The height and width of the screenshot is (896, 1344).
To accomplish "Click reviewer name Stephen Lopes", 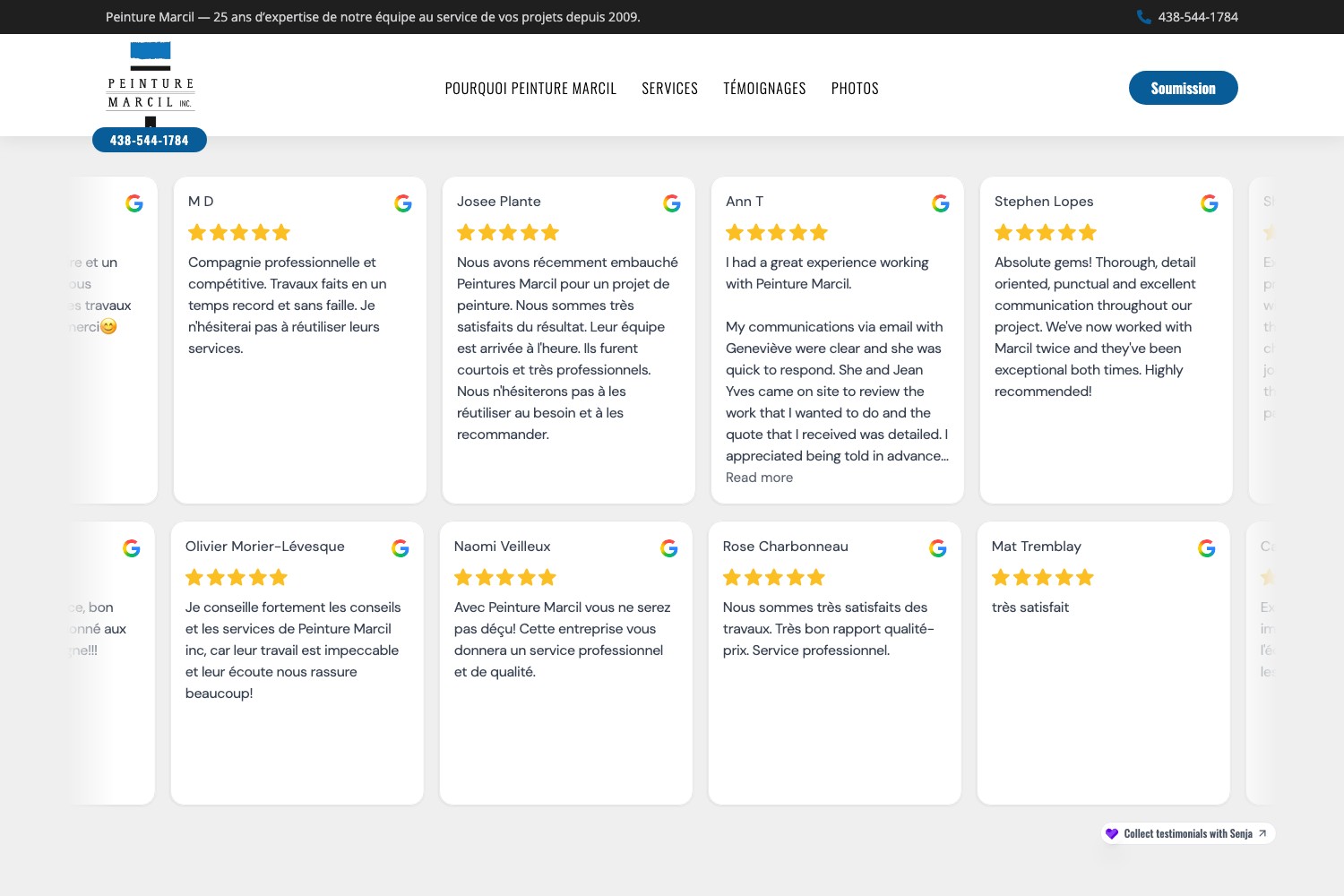I will coord(1044,202).
